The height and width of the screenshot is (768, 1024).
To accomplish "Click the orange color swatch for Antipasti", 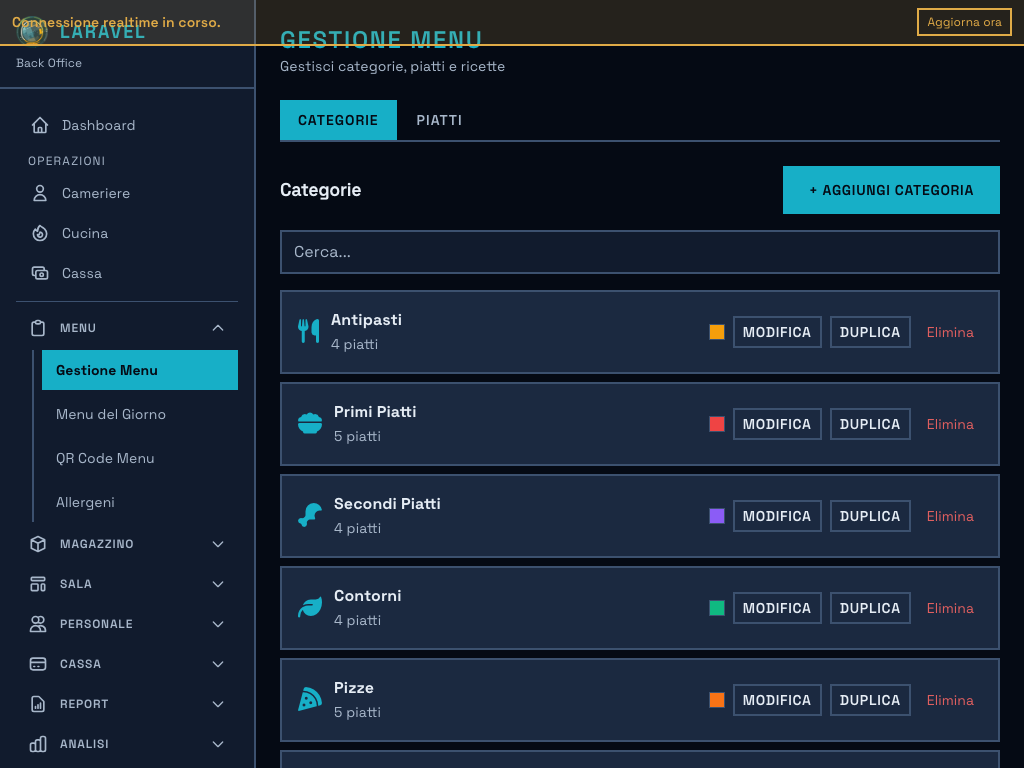I will pos(716,332).
